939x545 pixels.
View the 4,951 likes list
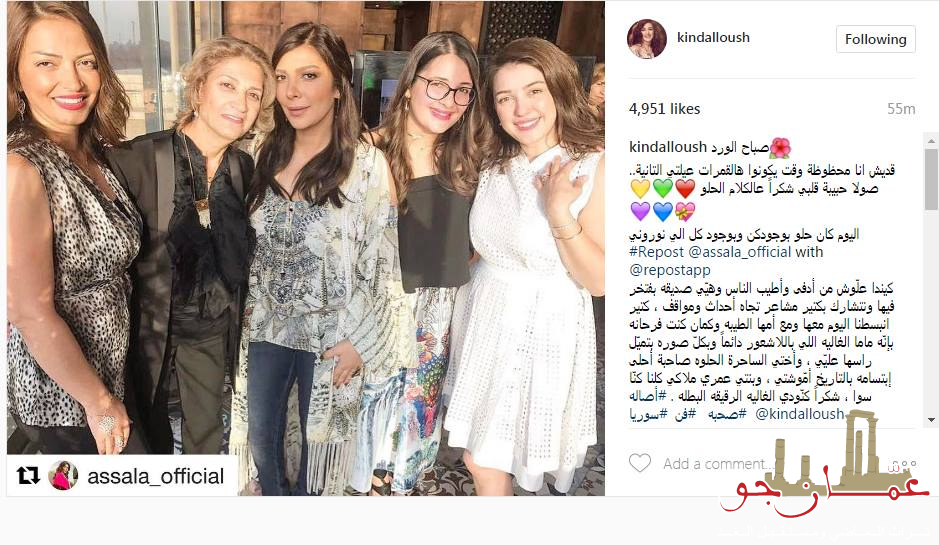click(665, 109)
